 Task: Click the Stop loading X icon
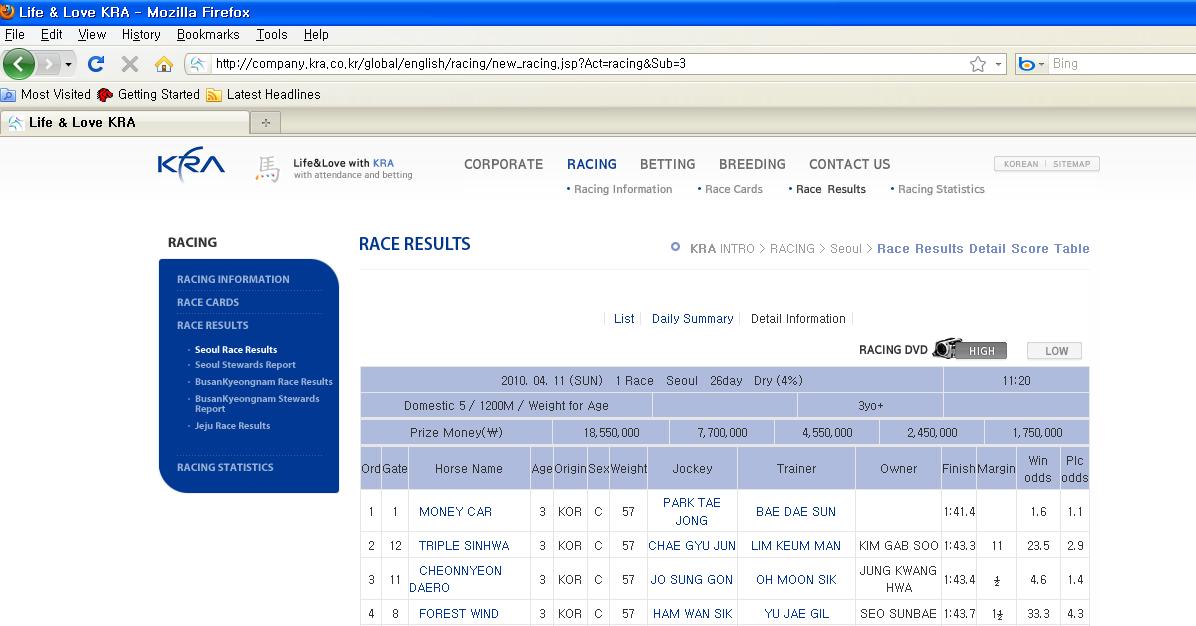point(129,64)
